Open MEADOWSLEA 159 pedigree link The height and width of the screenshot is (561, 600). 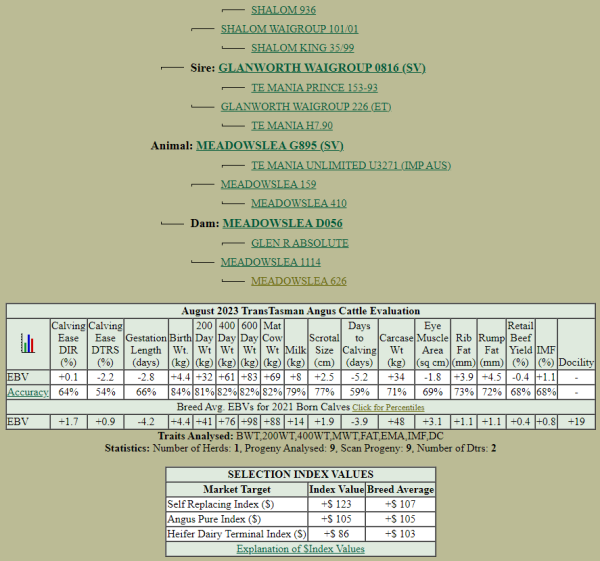(268, 184)
